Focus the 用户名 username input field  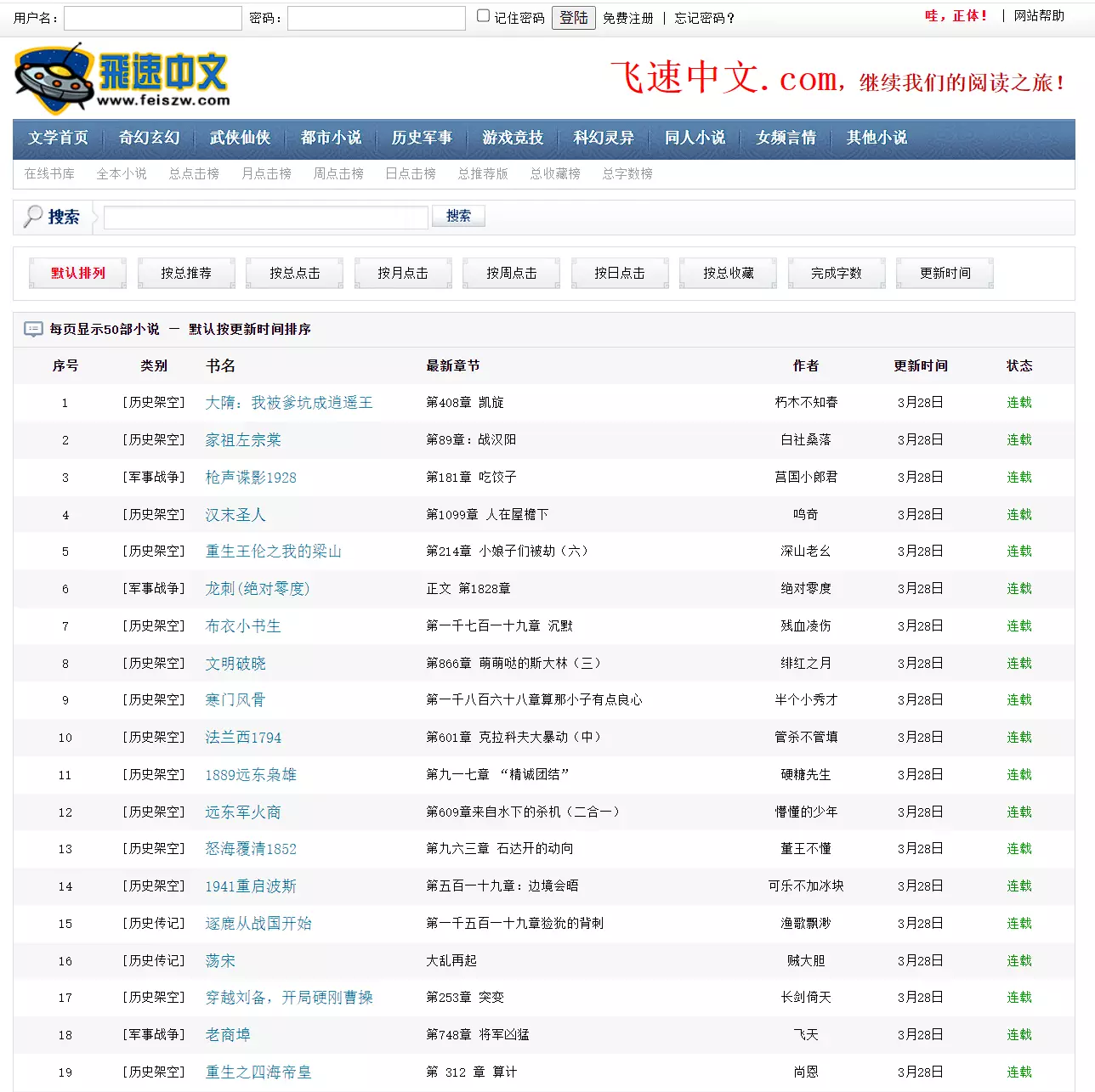(x=153, y=18)
